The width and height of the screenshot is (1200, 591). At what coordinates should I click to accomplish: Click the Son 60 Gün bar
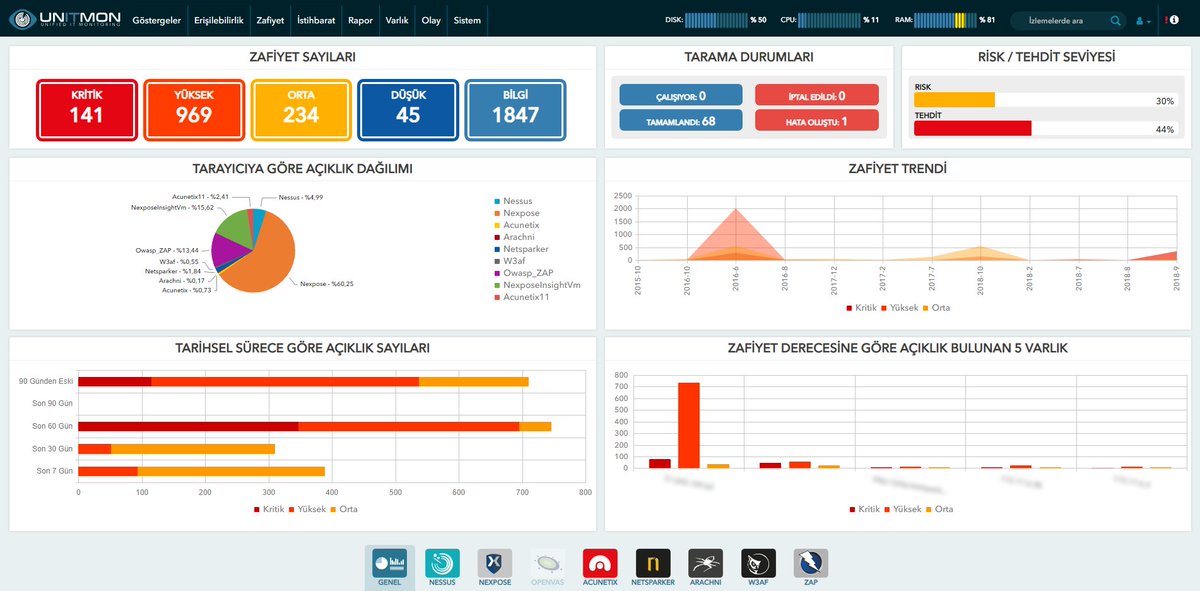[314, 426]
